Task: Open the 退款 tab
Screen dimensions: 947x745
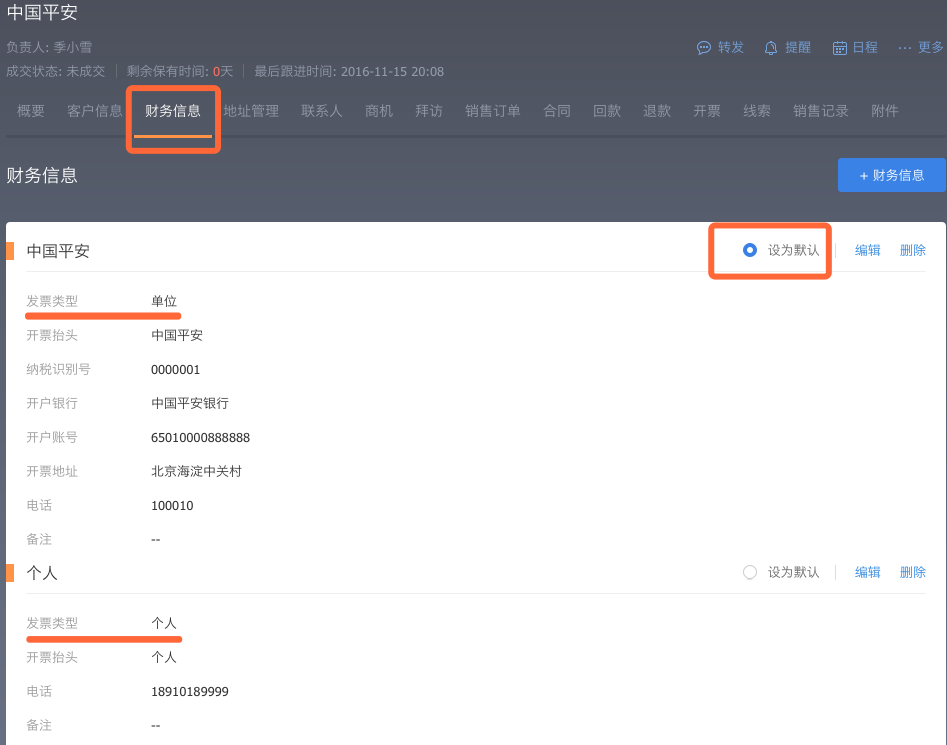Action: click(657, 111)
